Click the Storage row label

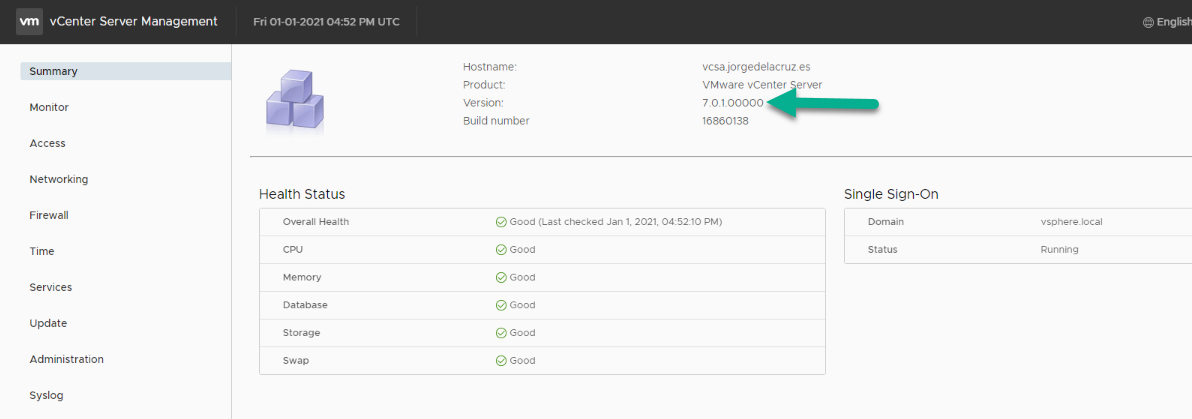(301, 333)
